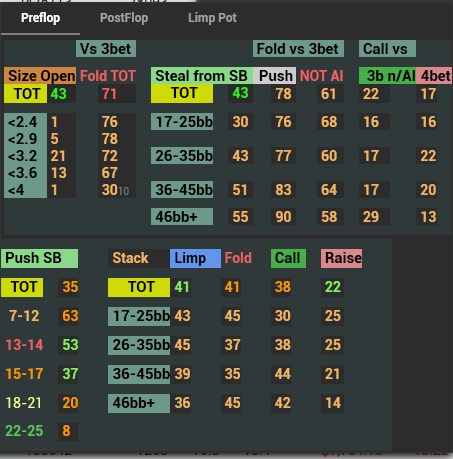The height and width of the screenshot is (459, 453).
Task: Click the Call column header
Action: coord(288,258)
